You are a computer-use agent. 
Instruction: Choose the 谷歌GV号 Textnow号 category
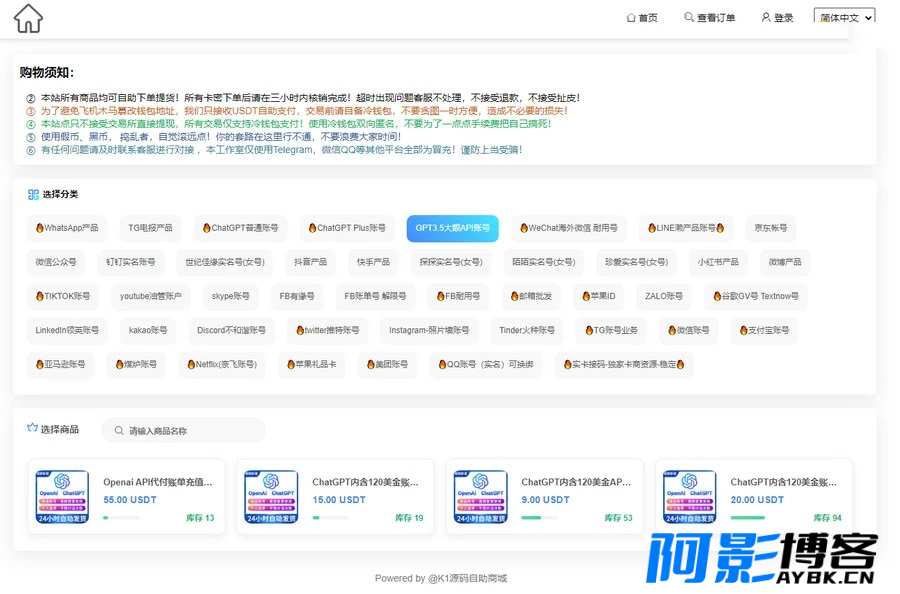click(756, 296)
